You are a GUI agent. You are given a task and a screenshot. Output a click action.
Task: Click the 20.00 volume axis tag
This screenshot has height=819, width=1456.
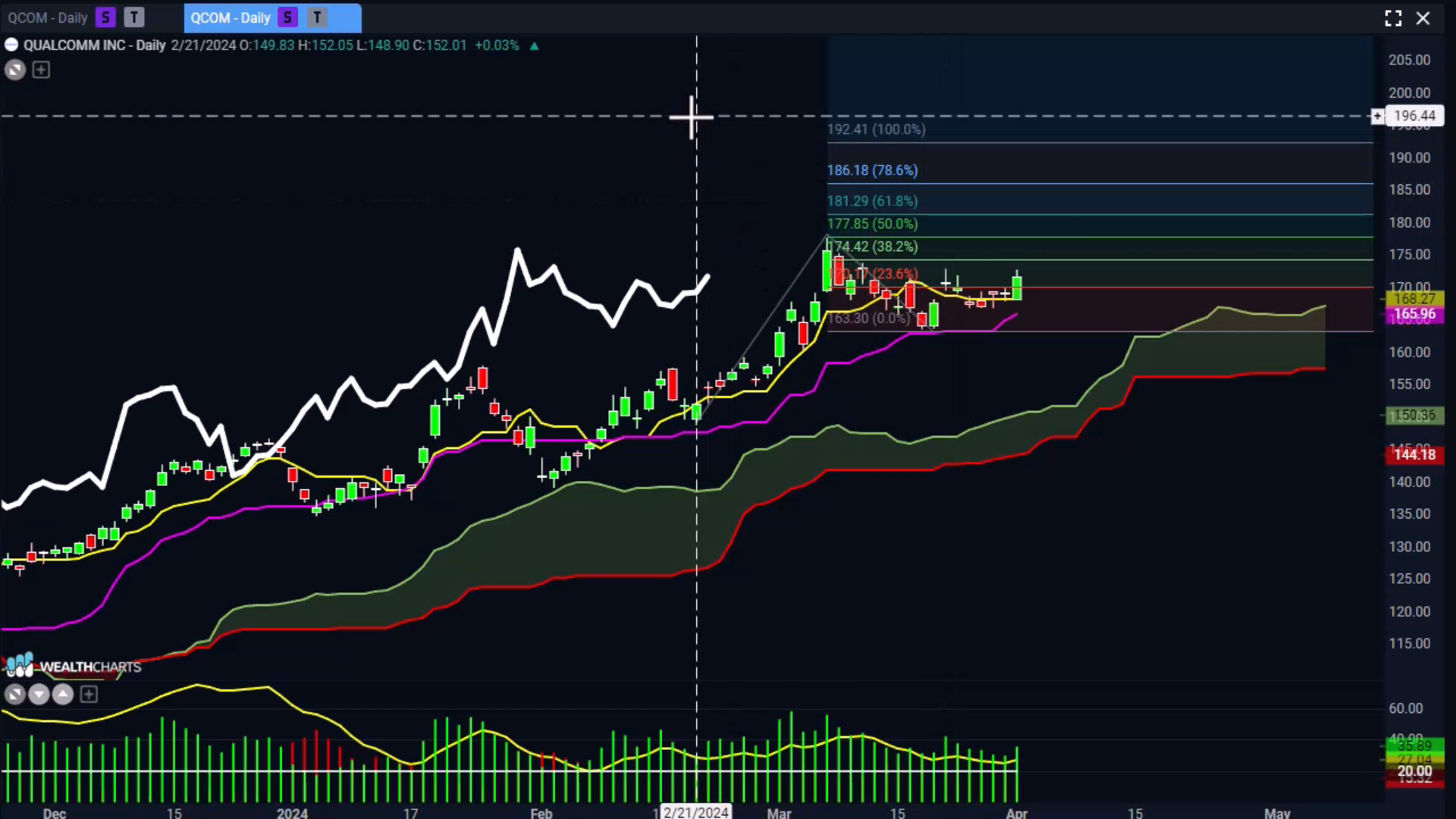[x=1415, y=770]
